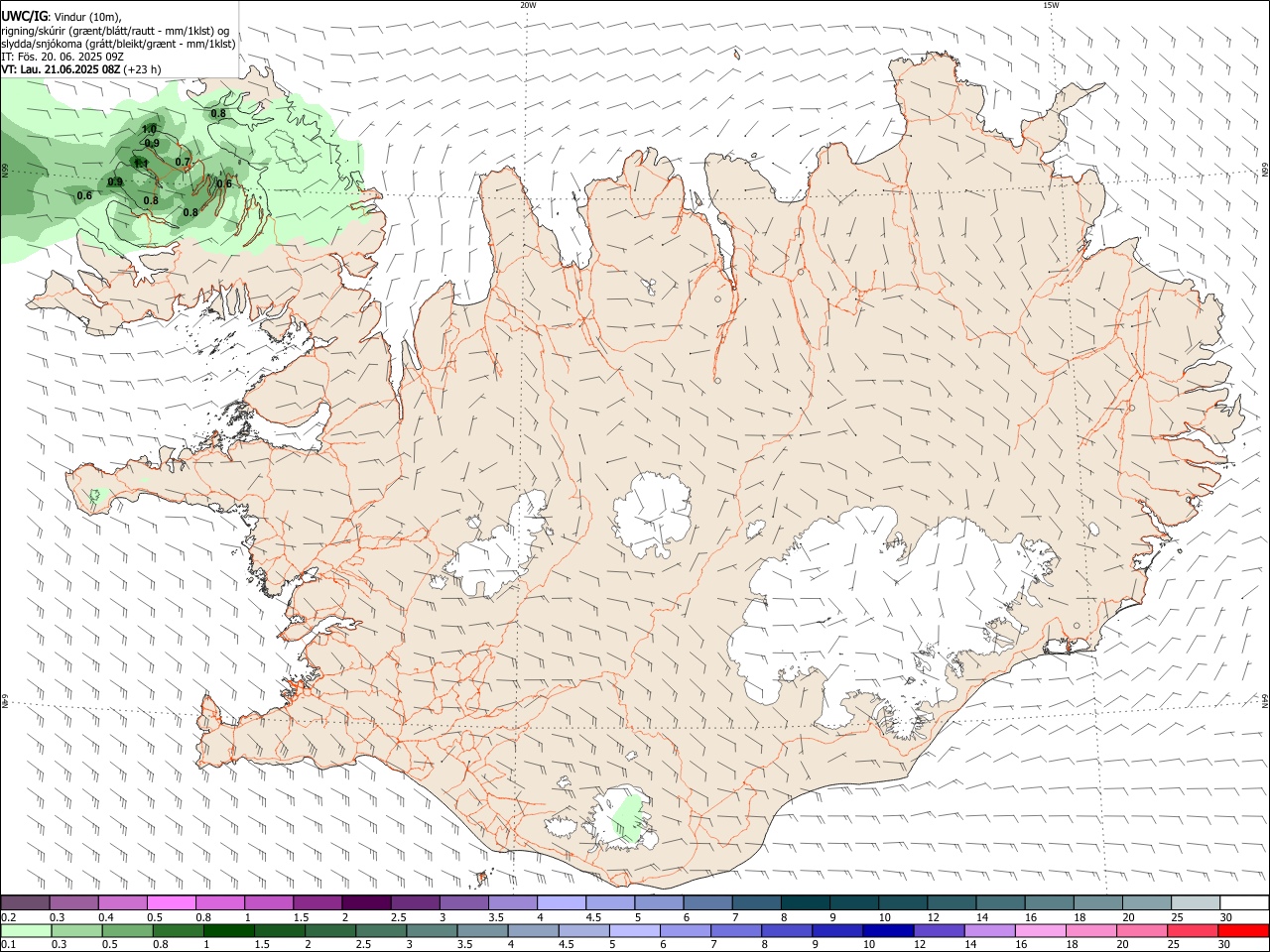This screenshot has width=1270, height=952.
Task: Click the small green patch on Snæfellsnes peninsula tip
Action: 96,495
